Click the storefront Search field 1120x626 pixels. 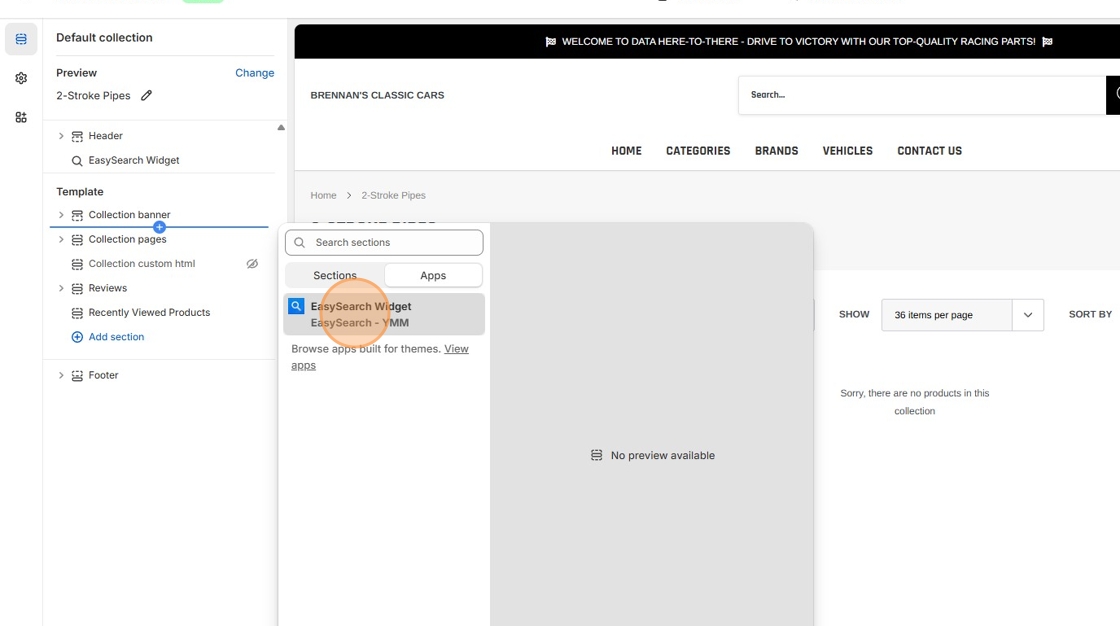coord(922,95)
